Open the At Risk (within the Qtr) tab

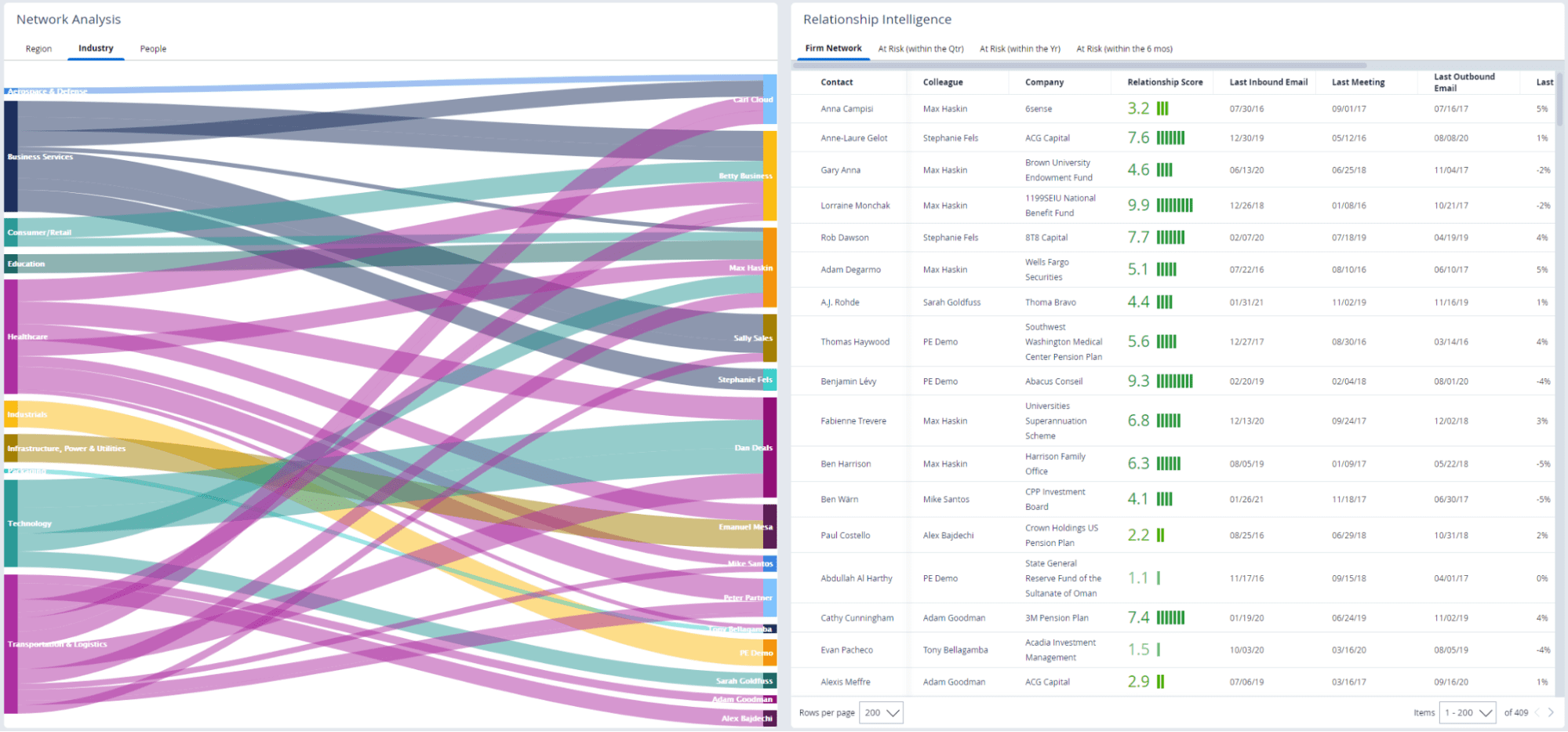pyautogui.click(x=921, y=49)
